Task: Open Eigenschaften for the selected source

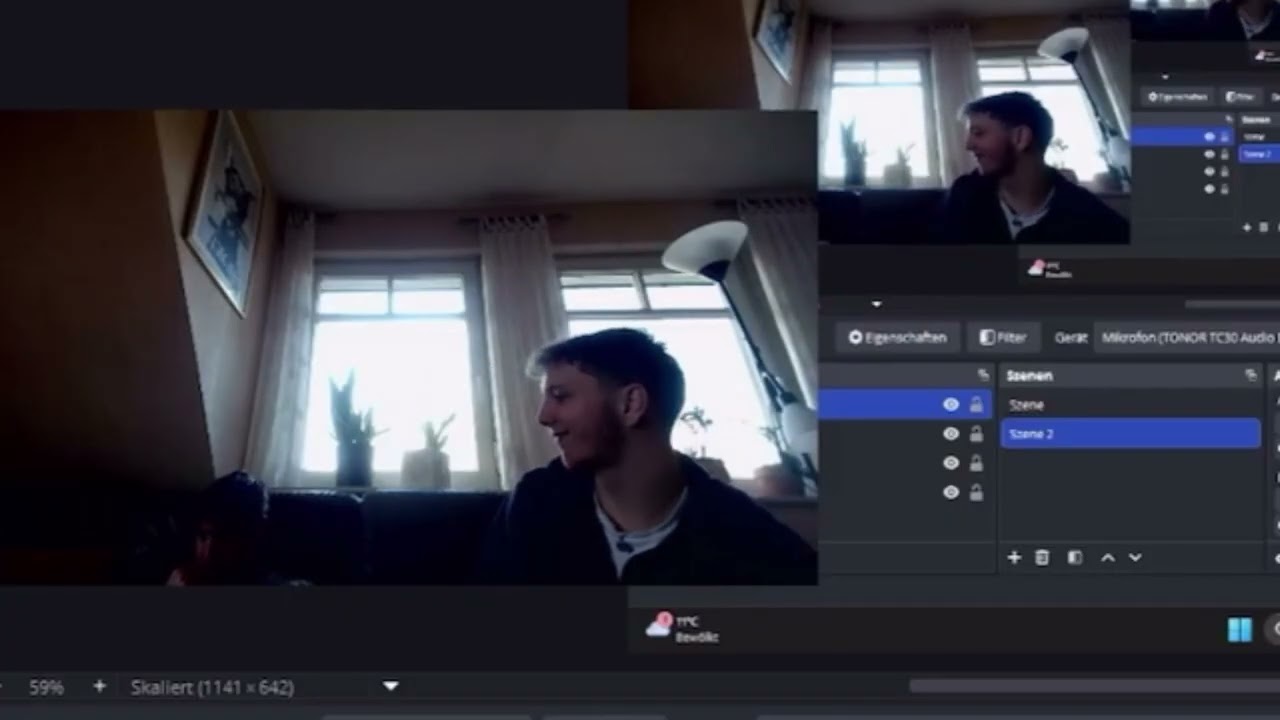Action: click(x=897, y=338)
